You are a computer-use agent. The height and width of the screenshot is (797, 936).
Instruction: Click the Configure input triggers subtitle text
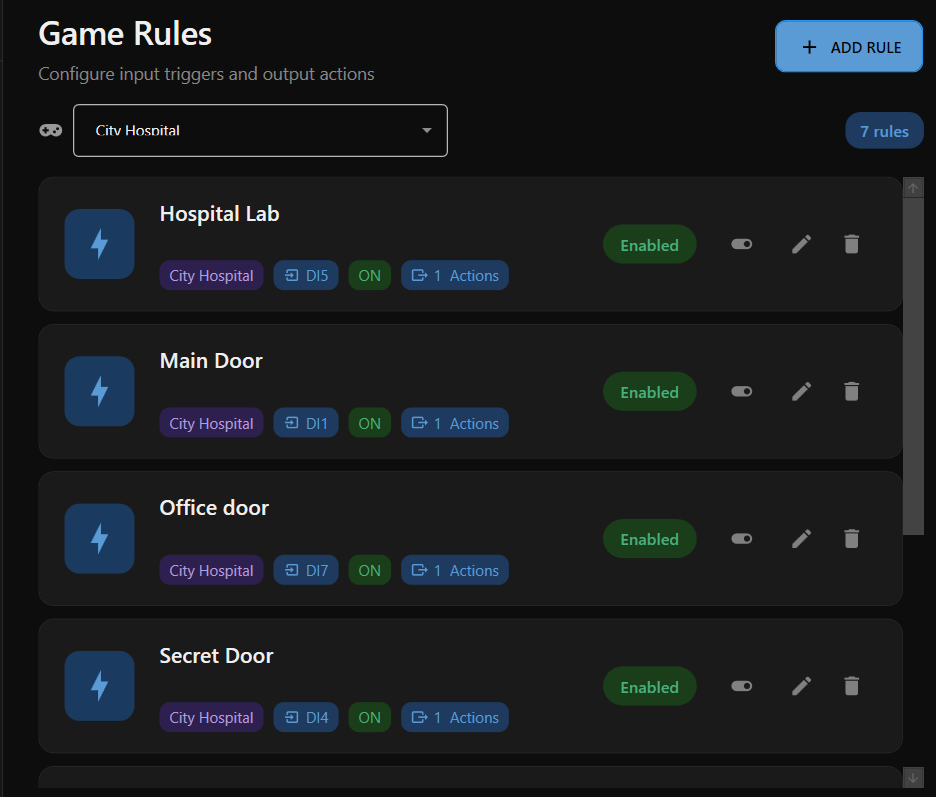tap(206, 74)
